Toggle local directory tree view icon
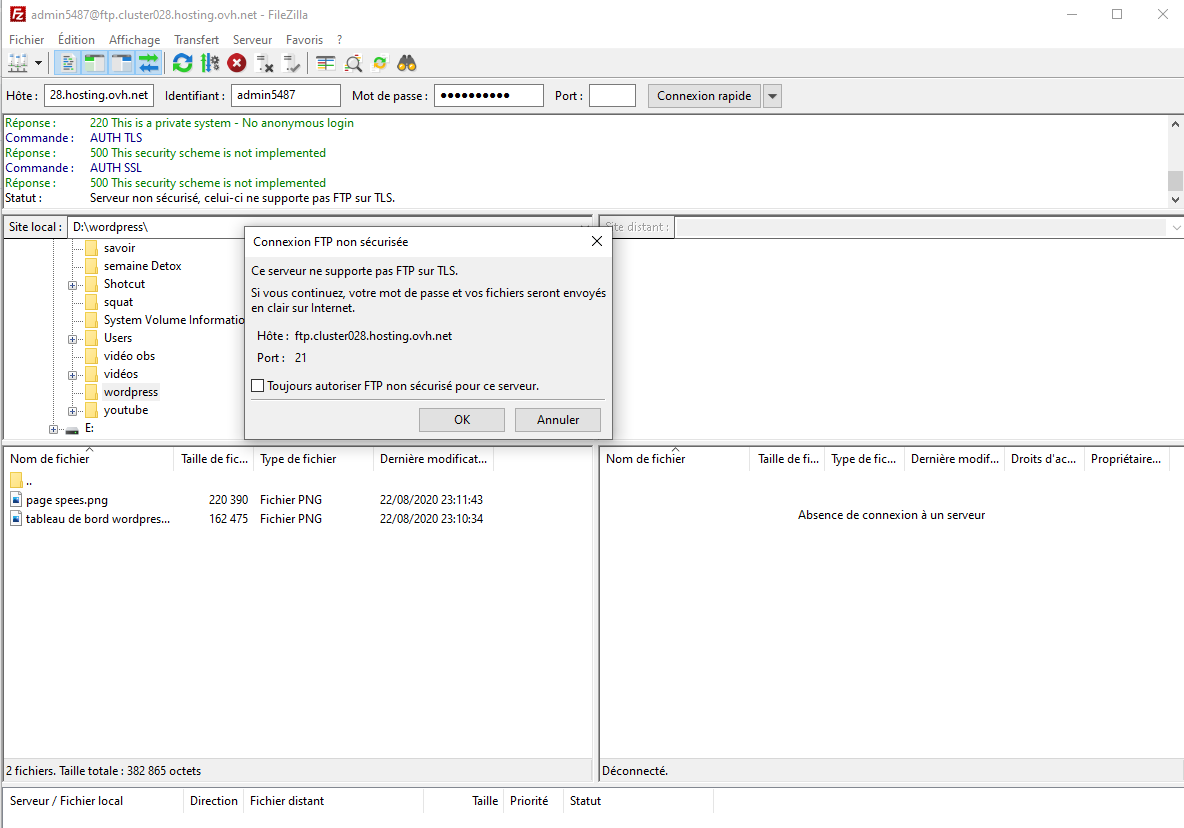The height and width of the screenshot is (828, 1184). click(95, 63)
